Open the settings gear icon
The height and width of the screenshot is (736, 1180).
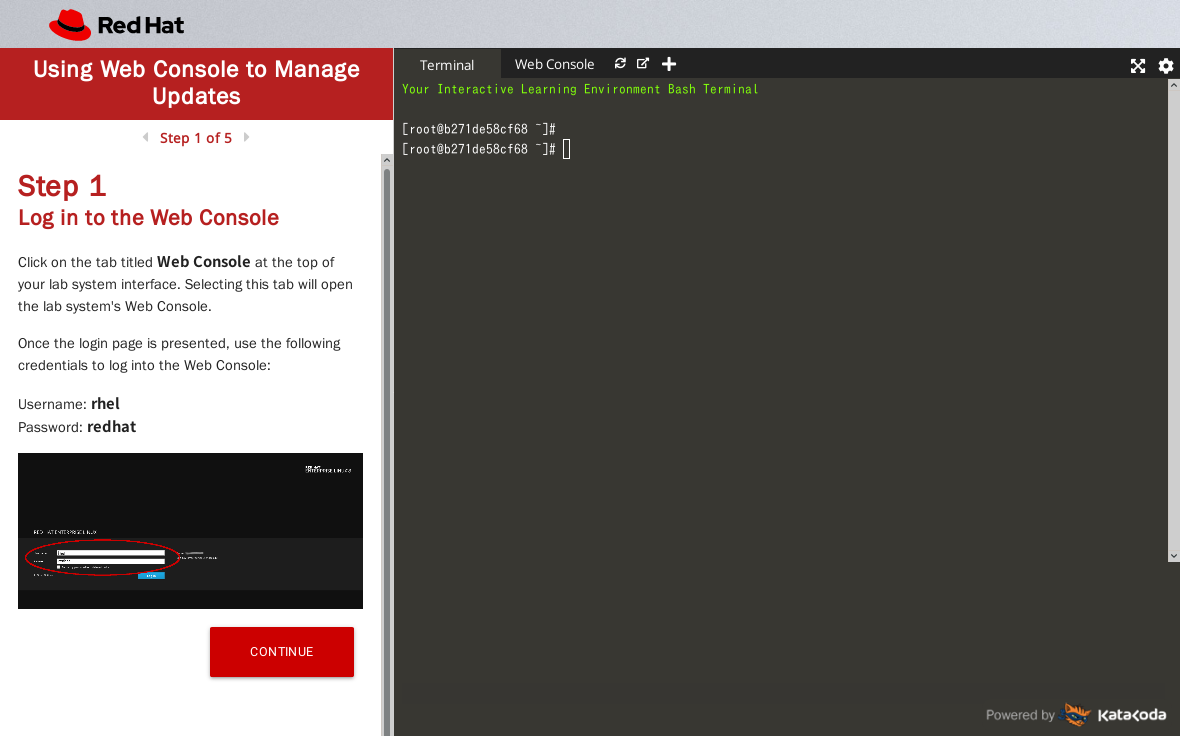[1166, 66]
